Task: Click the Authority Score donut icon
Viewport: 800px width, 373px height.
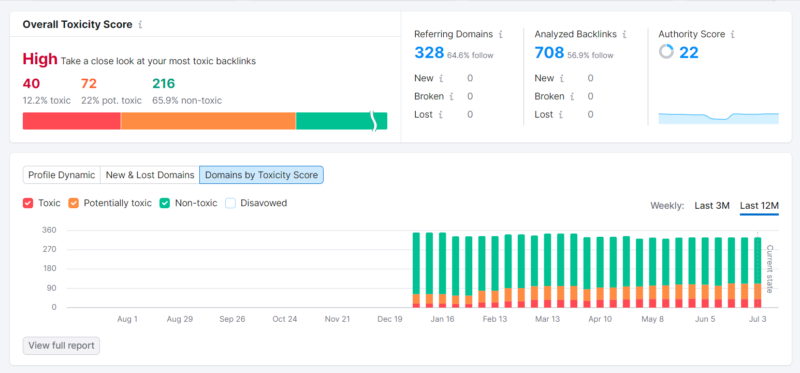Action: click(x=666, y=52)
